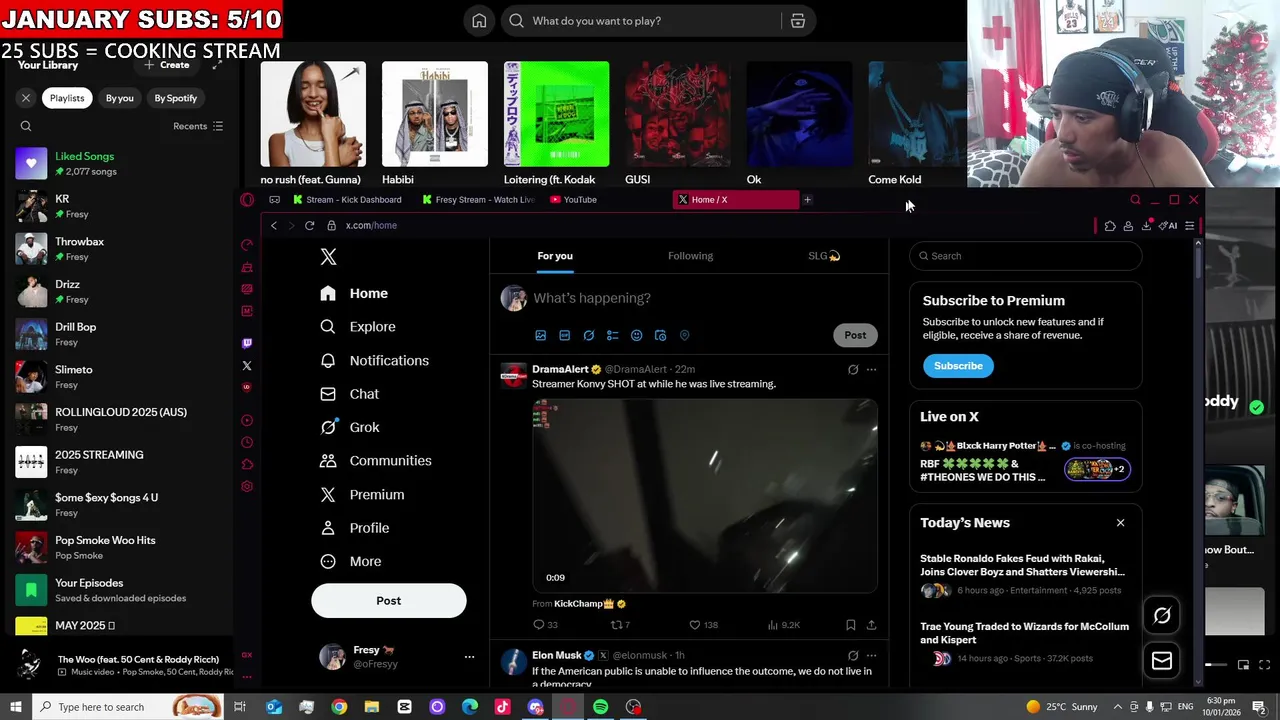The image size is (1280, 720).
Task: Click the grey Post button in composer
Action: coord(855,335)
